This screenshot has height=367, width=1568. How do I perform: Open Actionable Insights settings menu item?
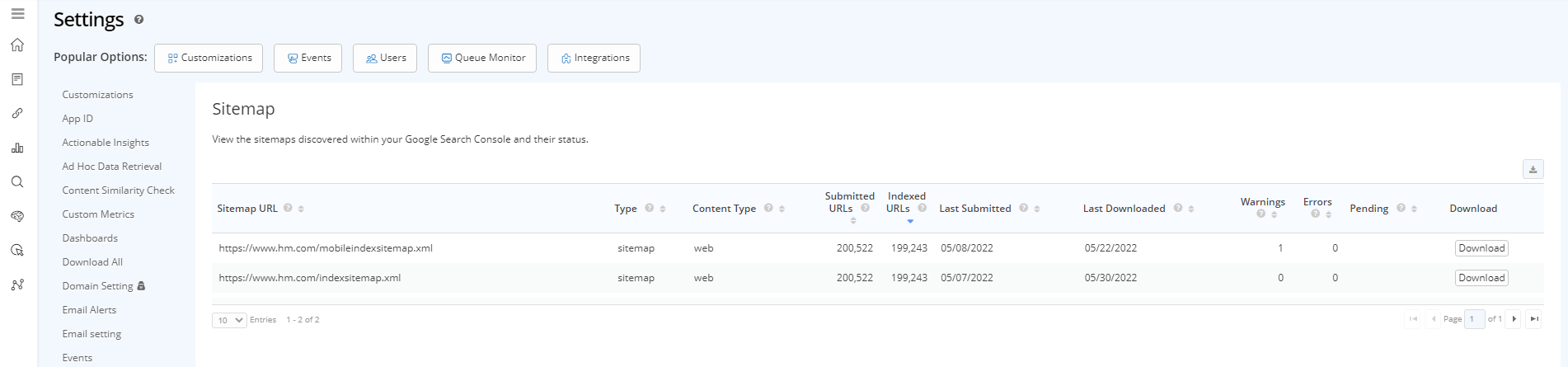pos(106,143)
